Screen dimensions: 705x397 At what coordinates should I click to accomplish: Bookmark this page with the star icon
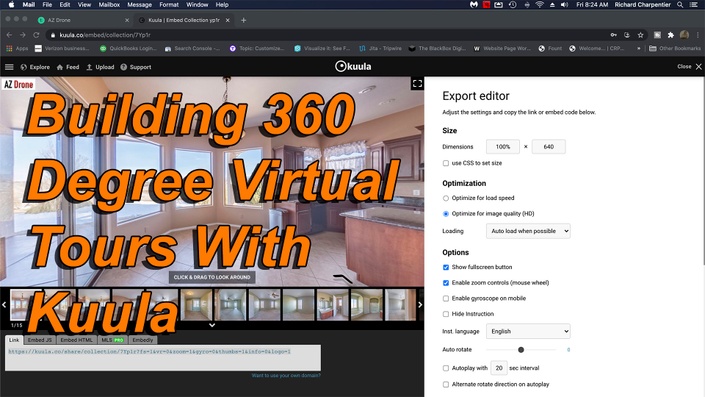pyautogui.click(x=641, y=35)
